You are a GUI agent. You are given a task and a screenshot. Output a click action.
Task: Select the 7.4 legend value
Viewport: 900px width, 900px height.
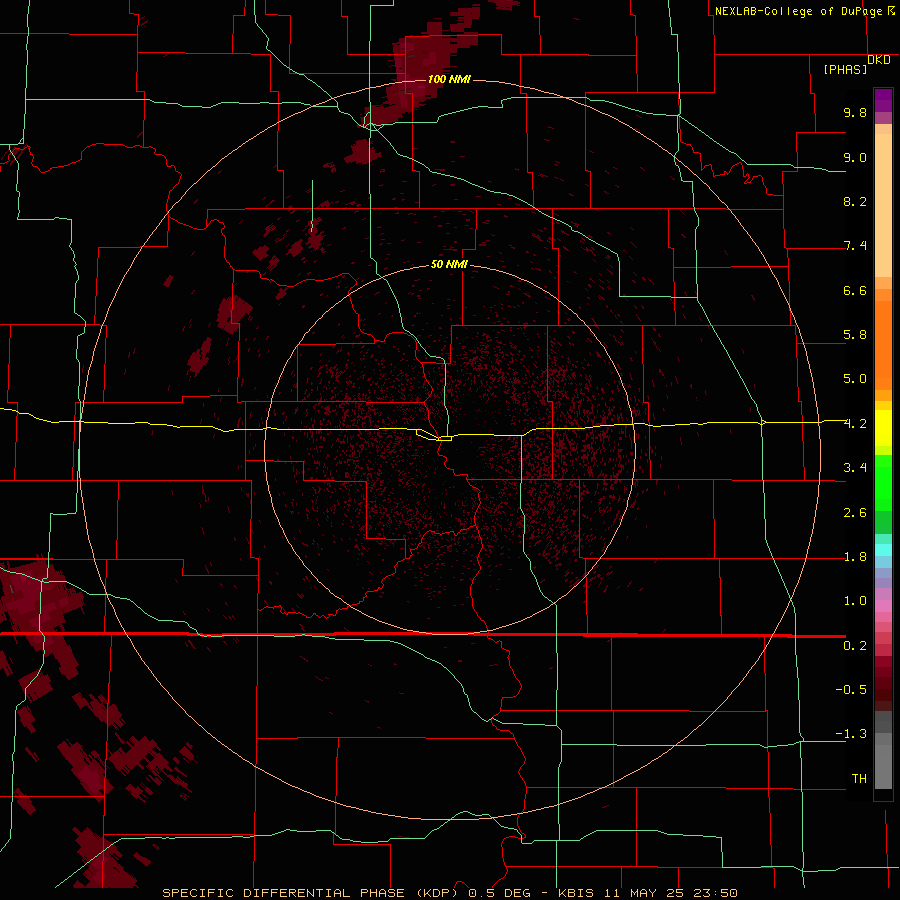(855, 246)
